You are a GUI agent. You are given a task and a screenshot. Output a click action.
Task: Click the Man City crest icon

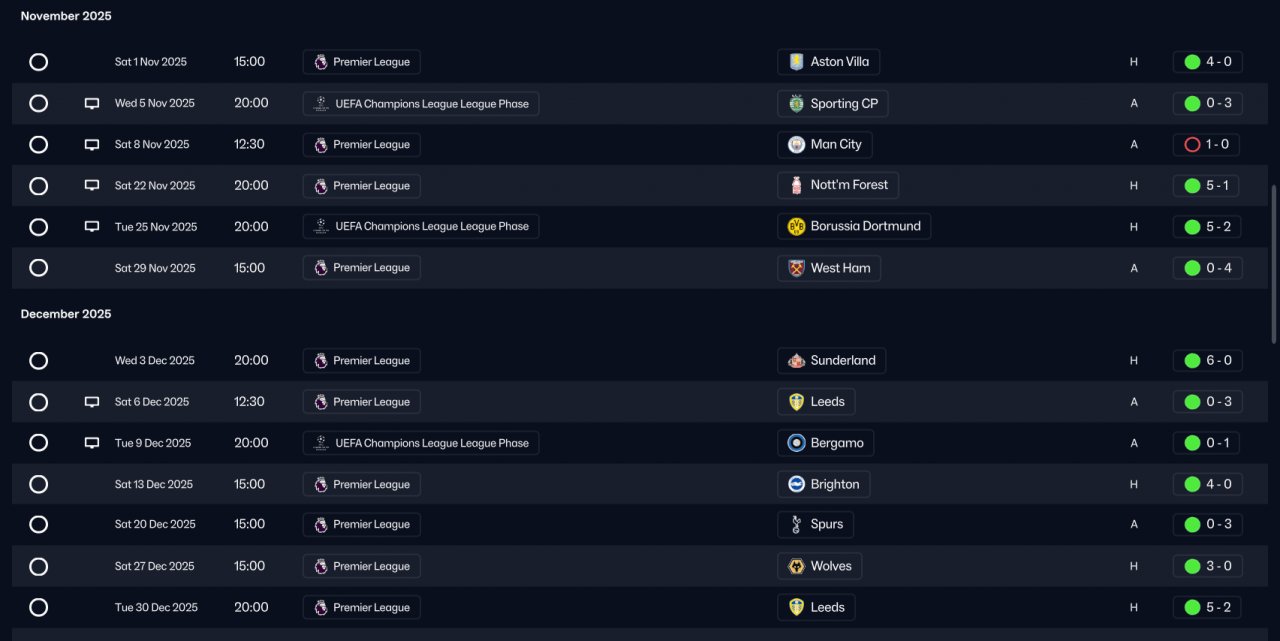(x=796, y=144)
